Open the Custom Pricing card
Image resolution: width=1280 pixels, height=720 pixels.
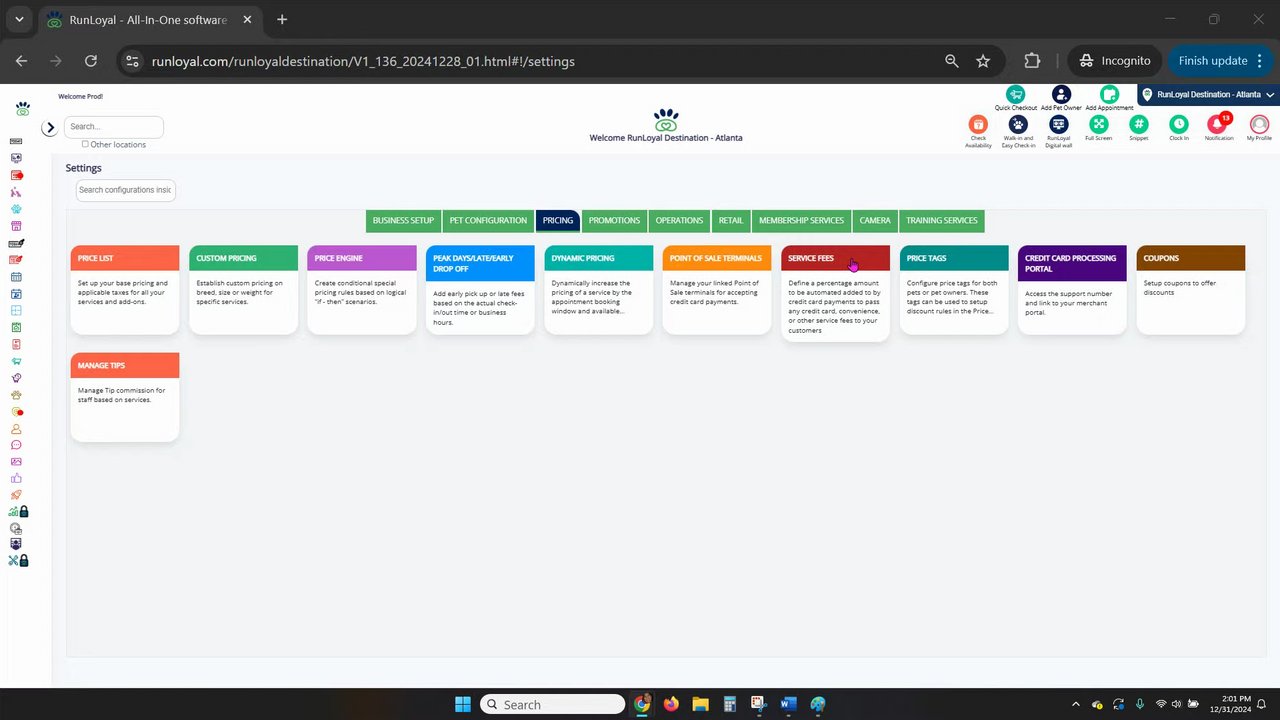pos(243,289)
